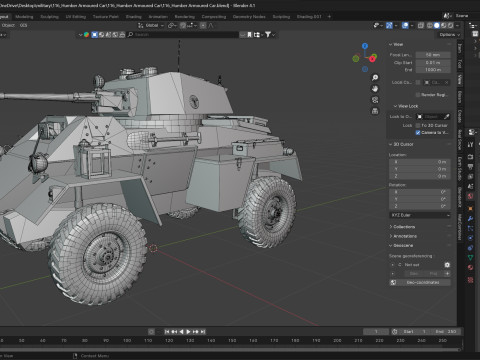
Task: Uncheck Camera to View checkbox
Action: coord(418,133)
